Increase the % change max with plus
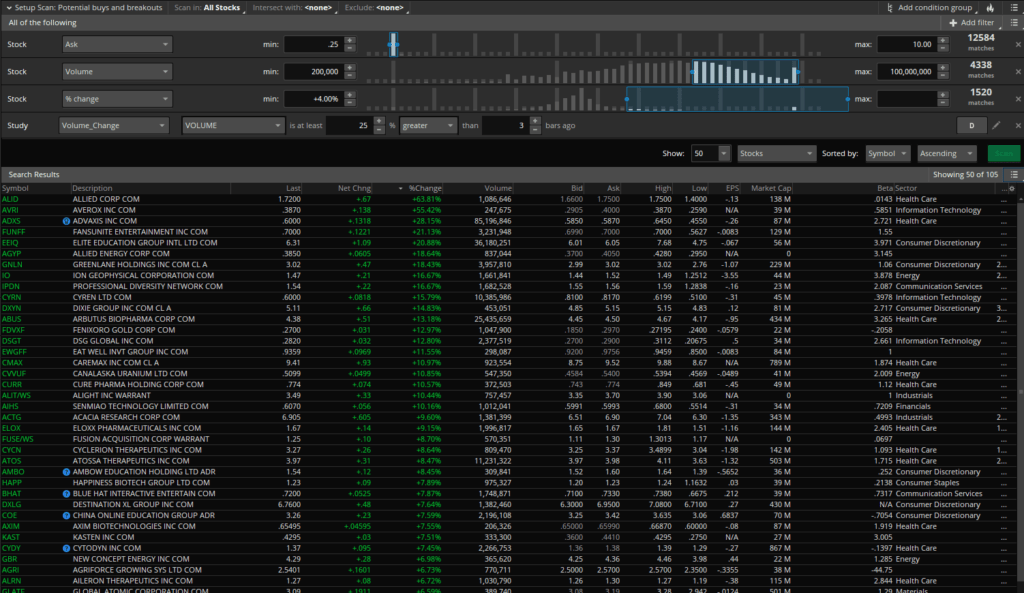 click(x=943, y=95)
